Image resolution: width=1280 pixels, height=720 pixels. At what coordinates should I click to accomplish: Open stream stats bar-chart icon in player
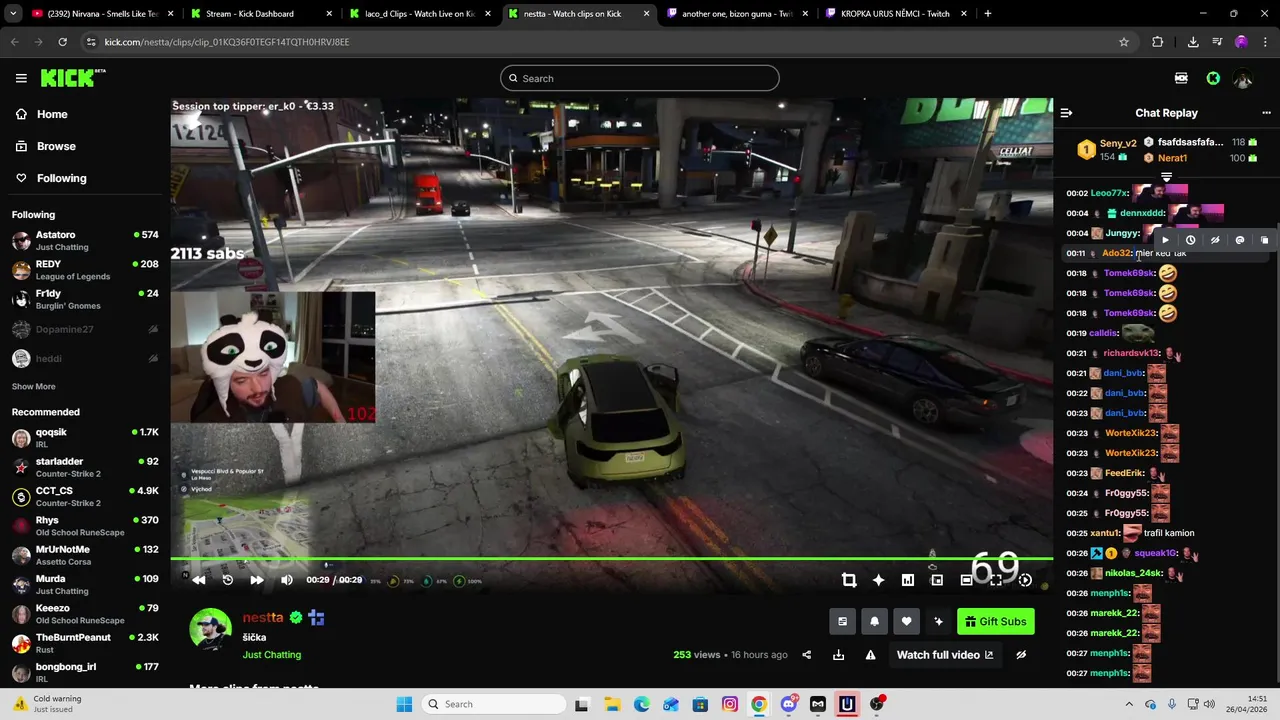(x=907, y=580)
